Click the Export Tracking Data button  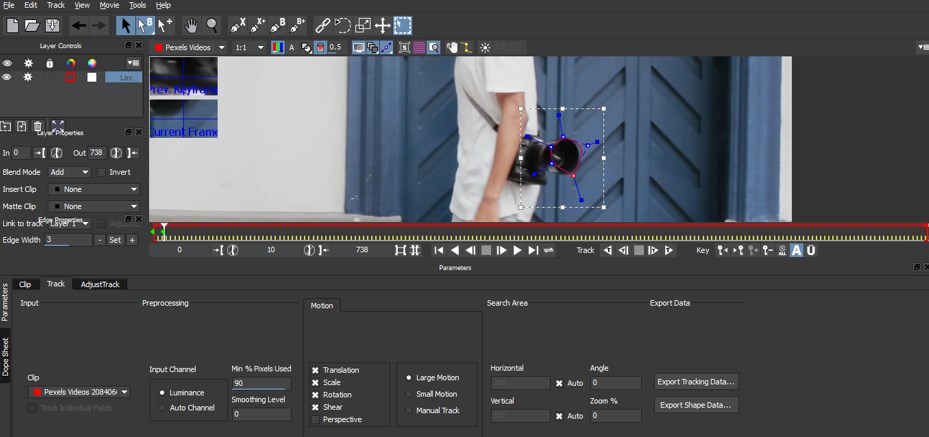pos(696,382)
